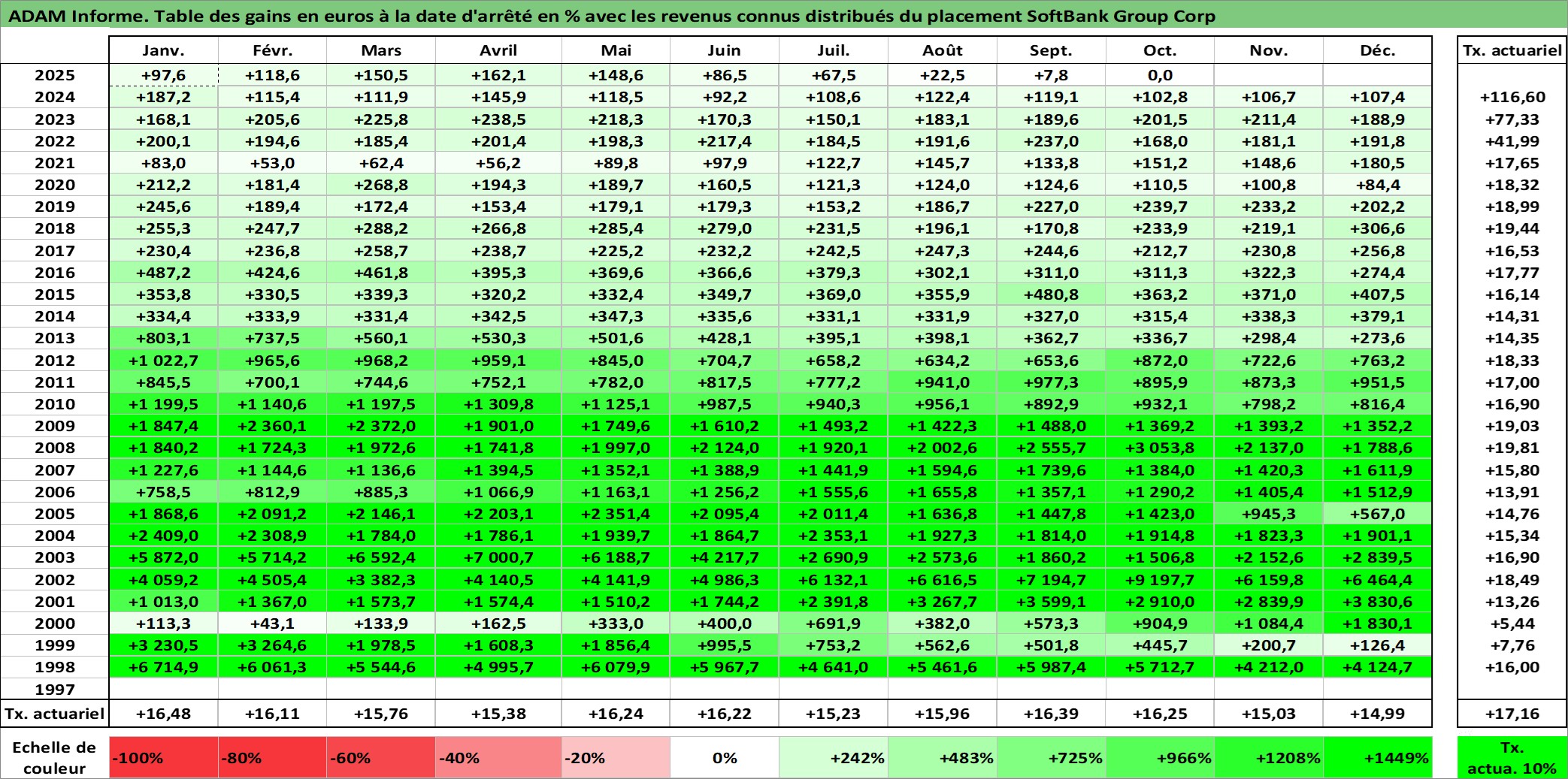
Task: Select cell value 0,0 in 2025
Action: point(1160,75)
